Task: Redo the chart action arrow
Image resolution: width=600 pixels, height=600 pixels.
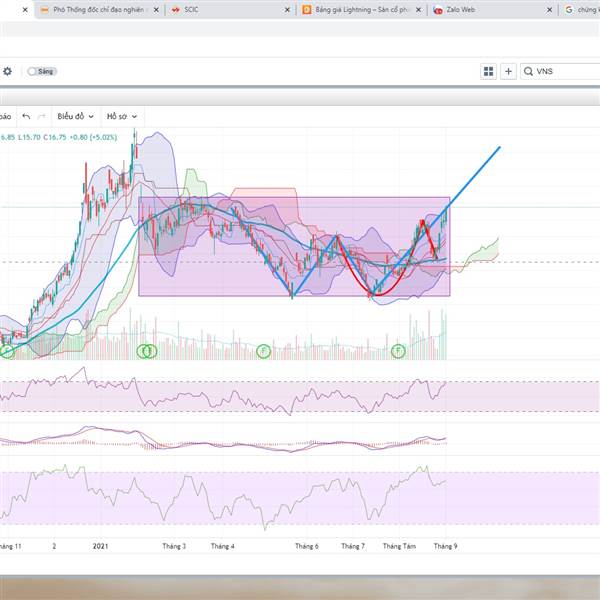Action: click(42, 116)
